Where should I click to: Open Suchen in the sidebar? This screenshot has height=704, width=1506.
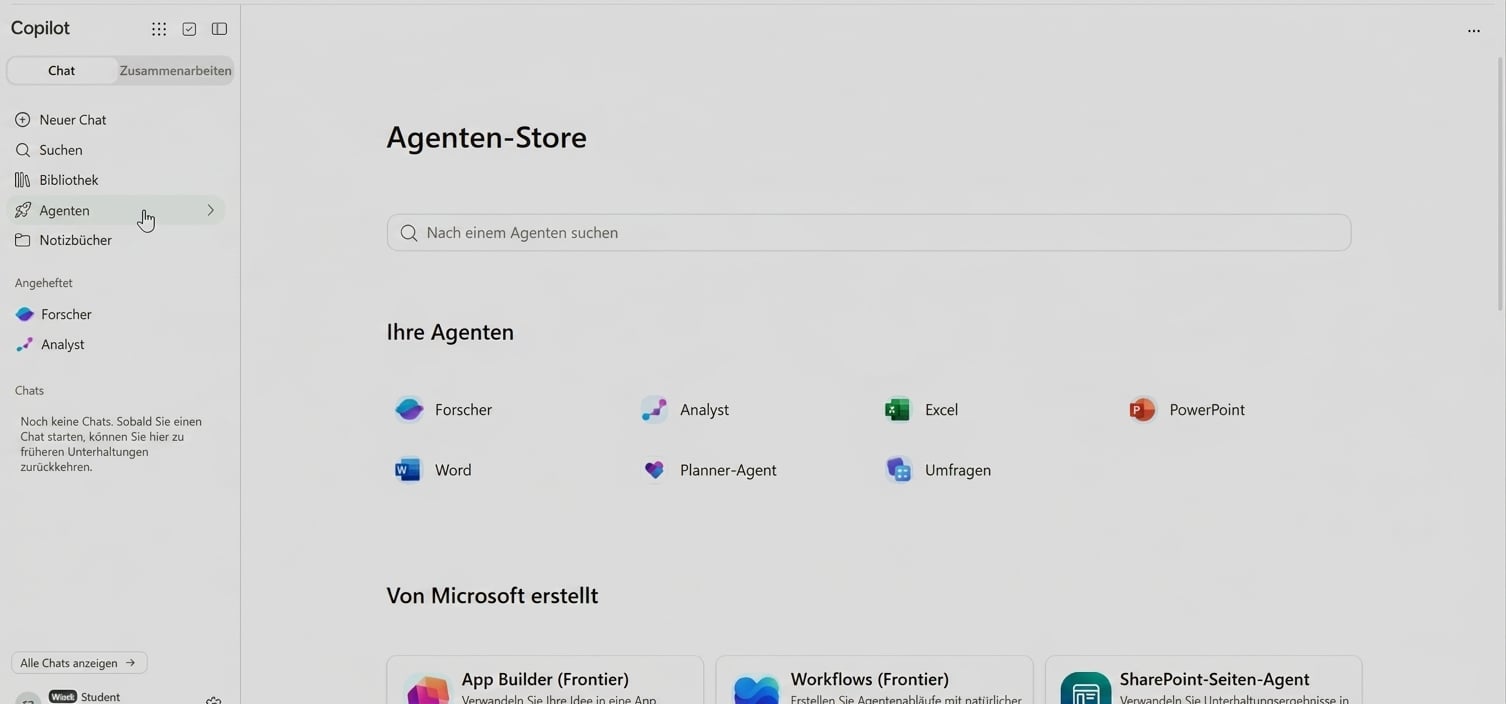coord(116,150)
